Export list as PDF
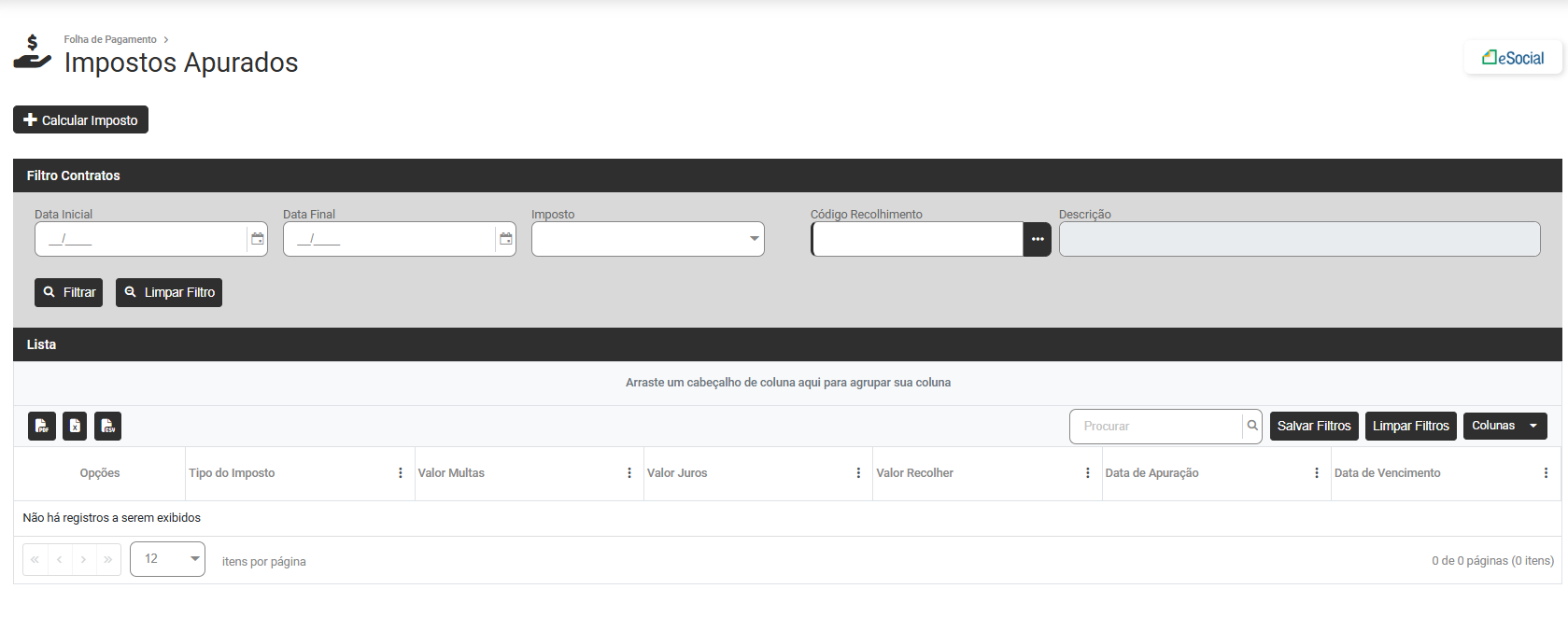Viewport: 1568px width, 631px height. (x=42, y=426)
